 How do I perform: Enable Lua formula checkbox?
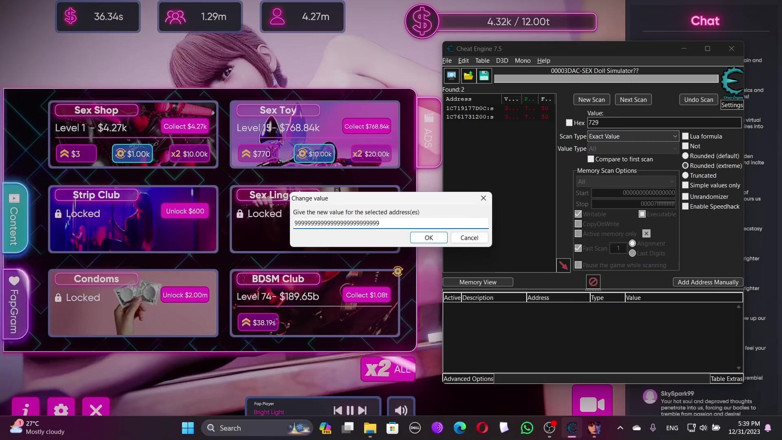click(x=685, y=136)
